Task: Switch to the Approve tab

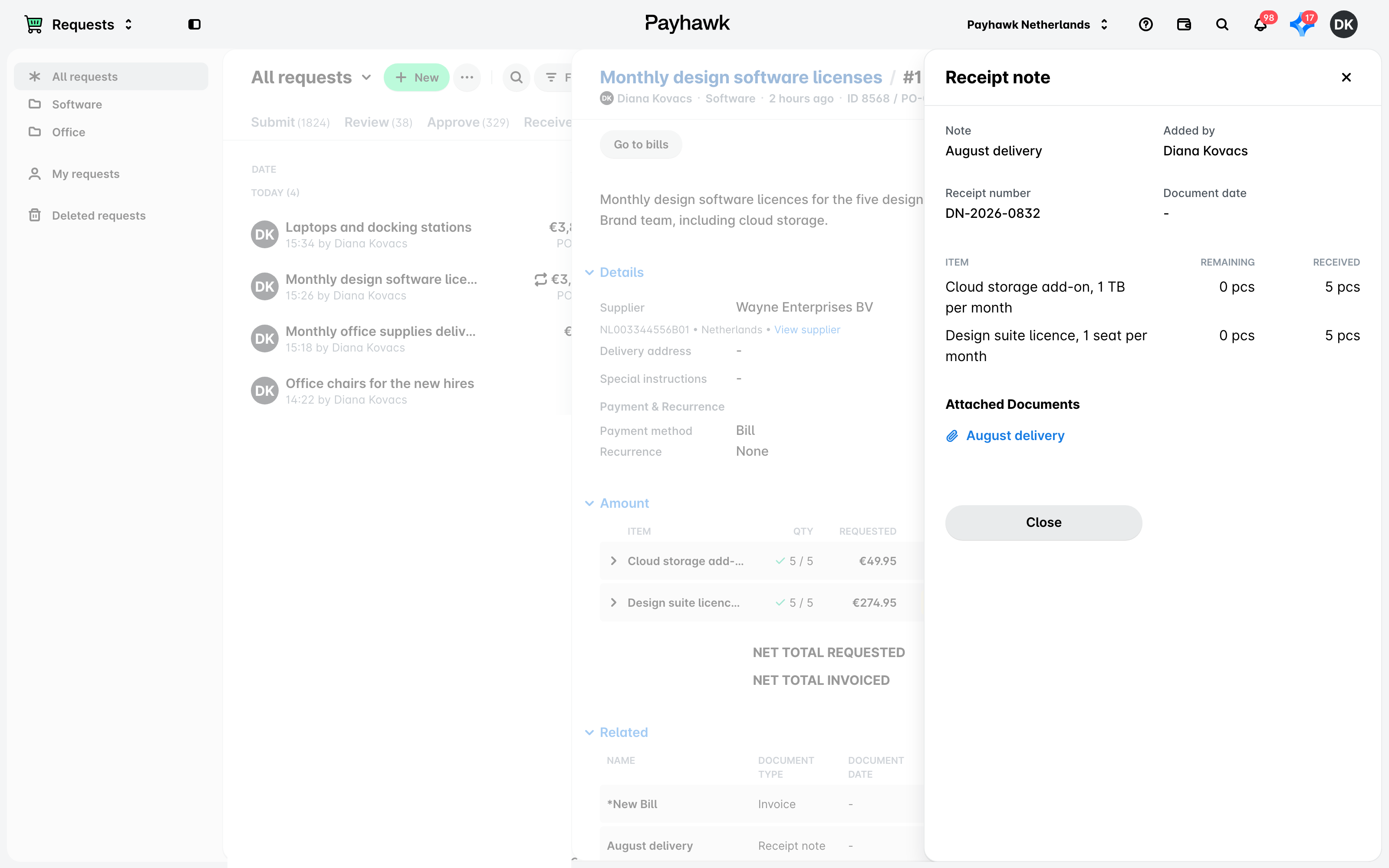Action: pos(468,122)
